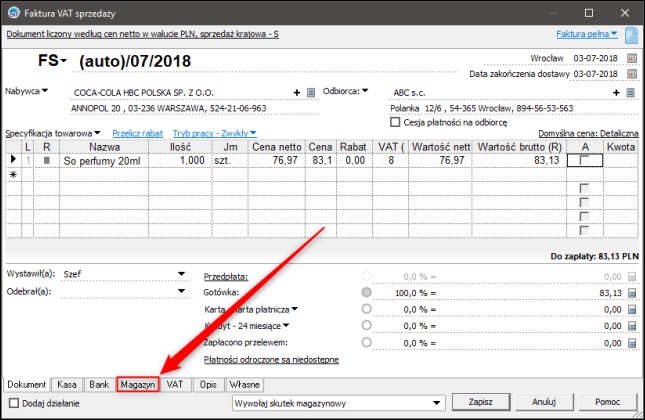Add new Nabywca with plus icon
Image resolution: width=645 pixels, height=420 pixels.
(297, 93)
